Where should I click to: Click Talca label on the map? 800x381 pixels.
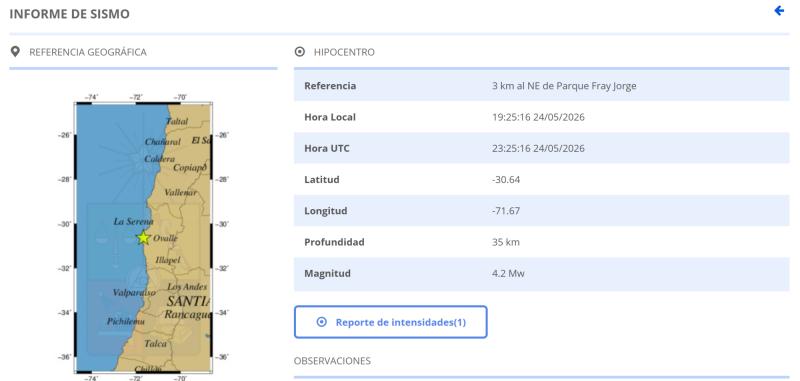(x=155, y=344)
